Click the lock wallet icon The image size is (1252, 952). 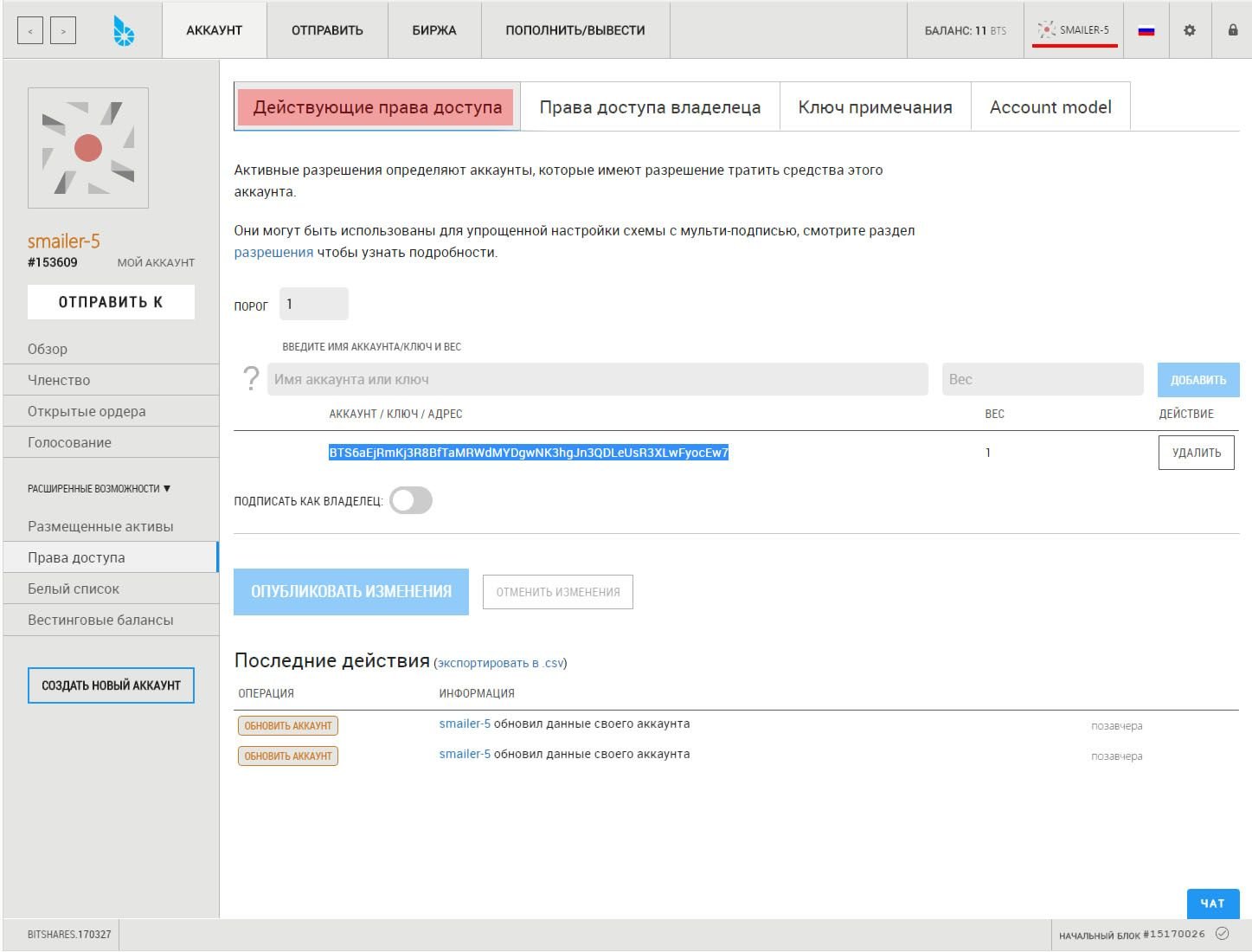(x=1233, y=30)
